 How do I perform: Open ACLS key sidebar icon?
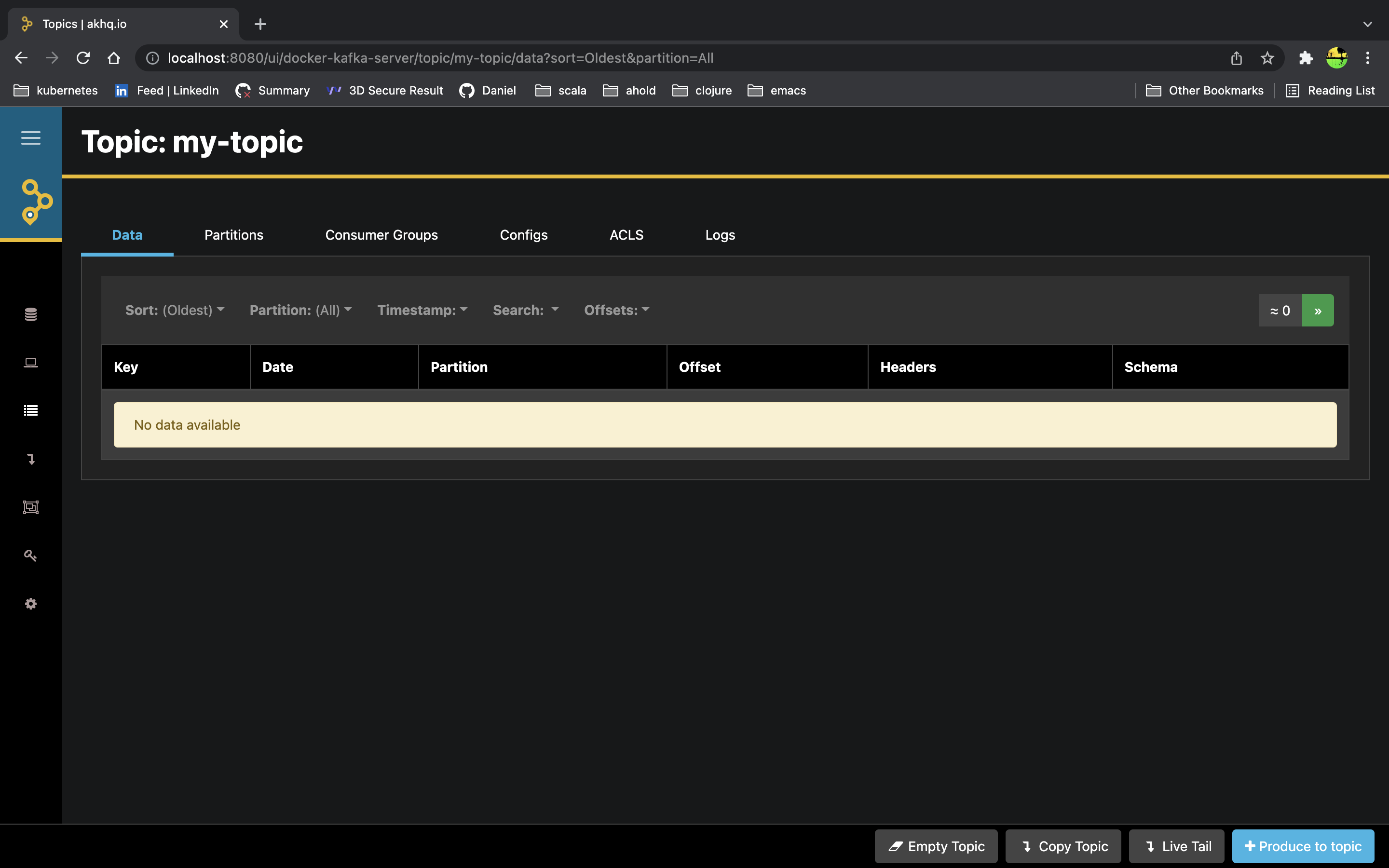[x=30, y=555]
